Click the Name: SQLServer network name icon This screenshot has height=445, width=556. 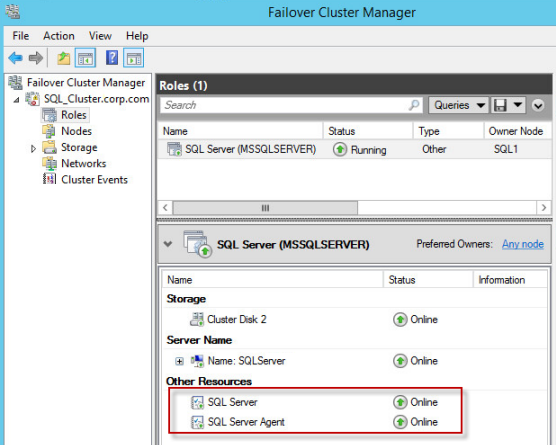pyautogui.click(x=197, y=361)
